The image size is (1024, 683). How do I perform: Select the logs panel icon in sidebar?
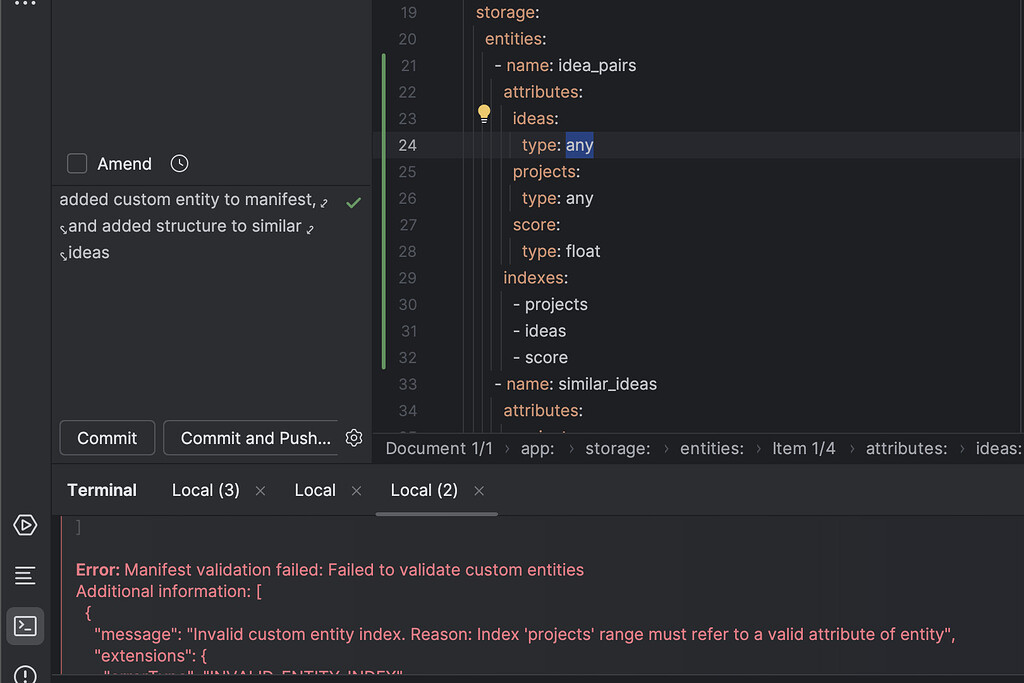pos(25,575)
